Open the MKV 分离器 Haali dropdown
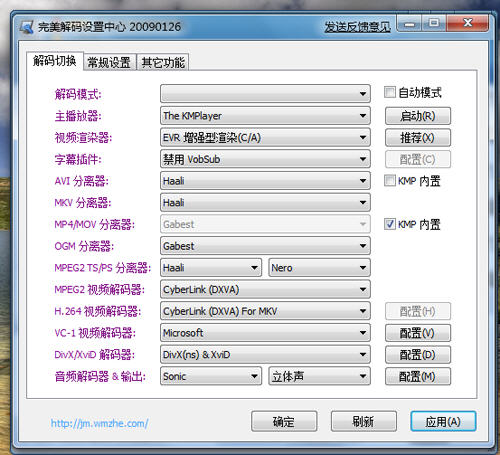The height and width of the screenshot is (455, 500). (265, 202)
